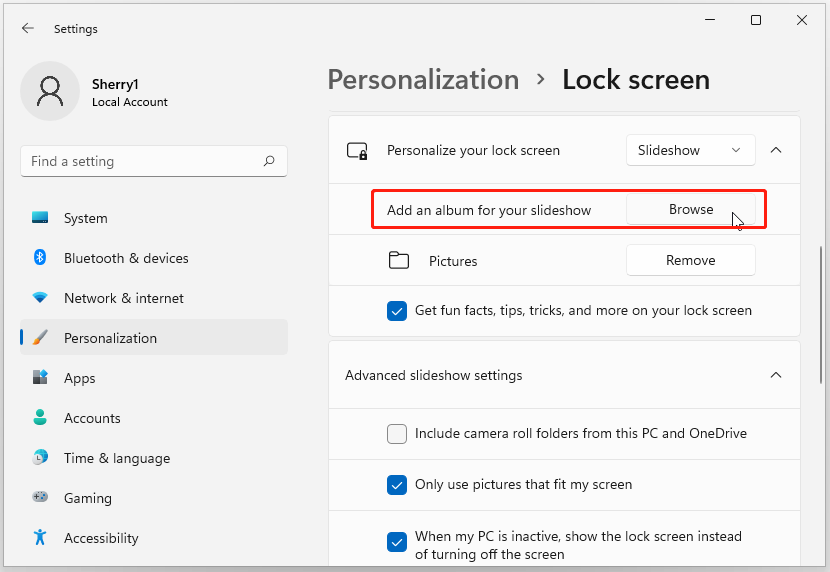Click the Bluetooth & devices icon

(40, 258)
